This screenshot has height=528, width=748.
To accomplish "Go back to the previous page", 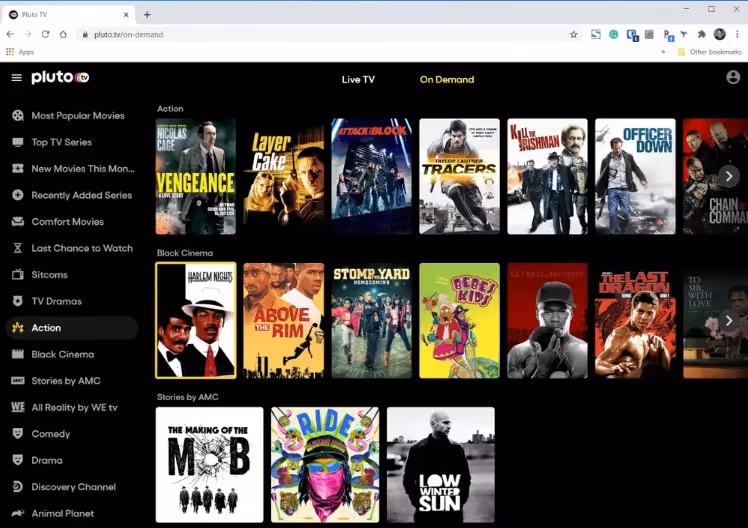I will click(x=10, y=34).
